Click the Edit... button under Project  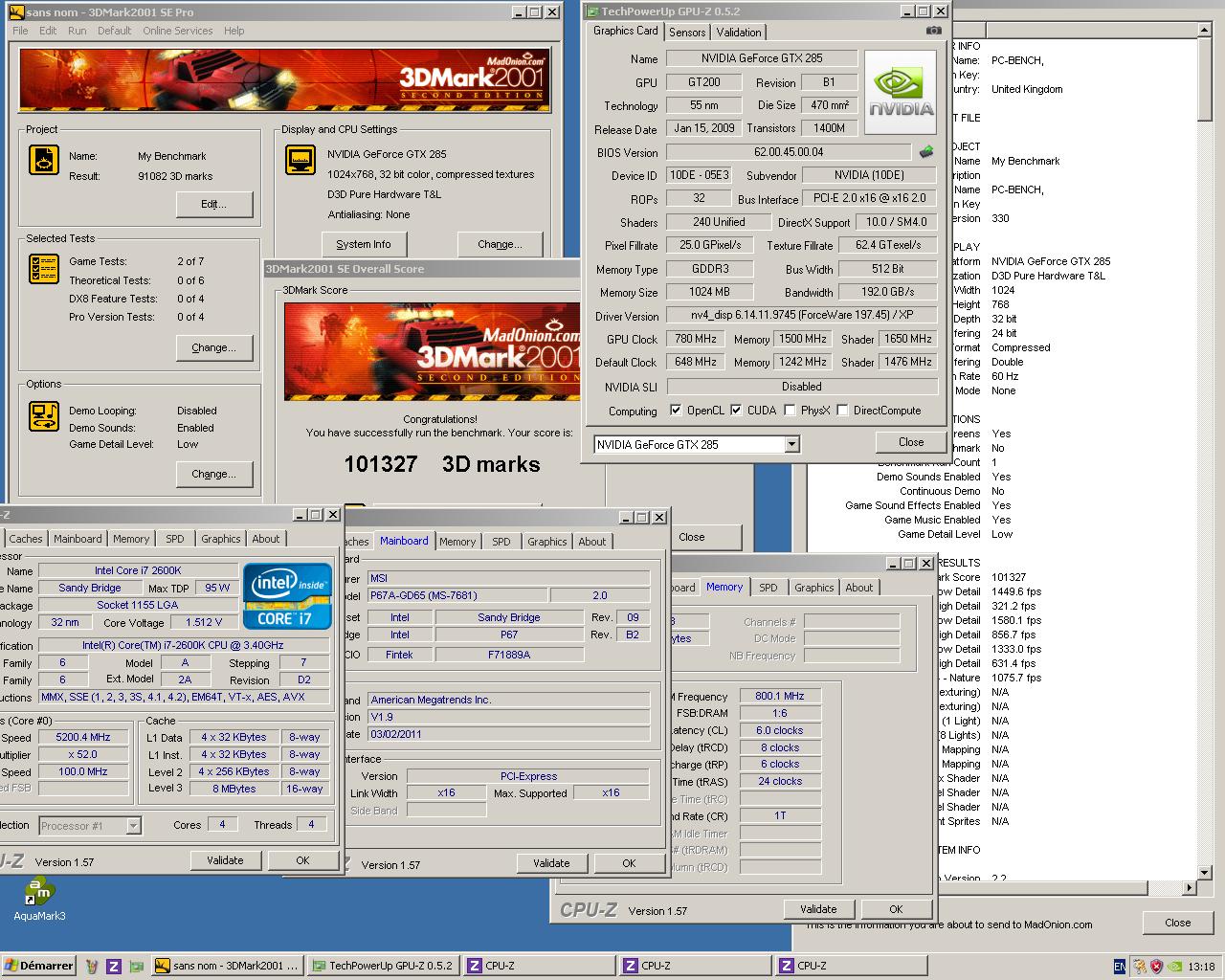[x=214, y=204]
